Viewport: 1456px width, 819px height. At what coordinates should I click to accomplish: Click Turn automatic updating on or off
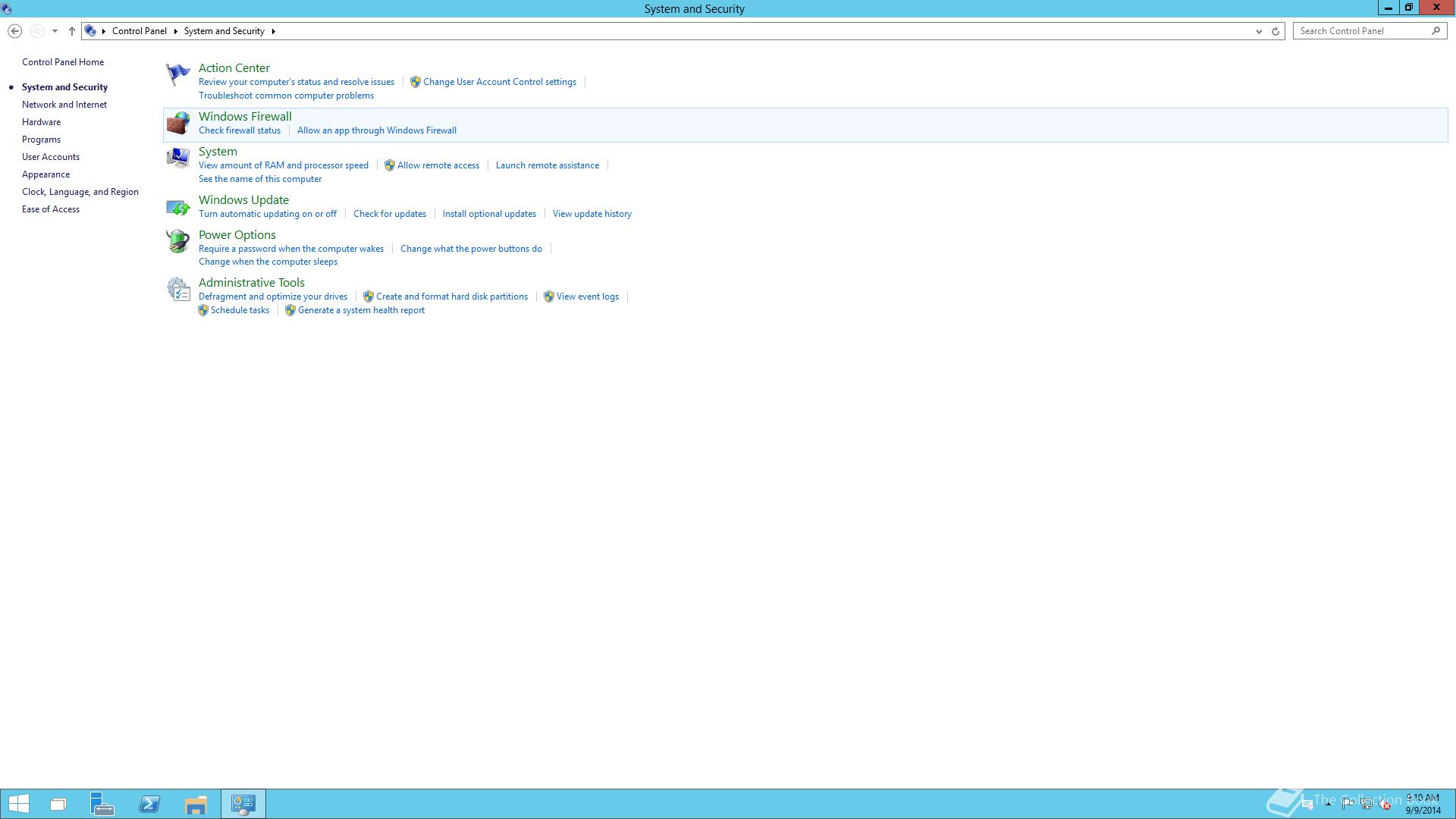[268, 214]
